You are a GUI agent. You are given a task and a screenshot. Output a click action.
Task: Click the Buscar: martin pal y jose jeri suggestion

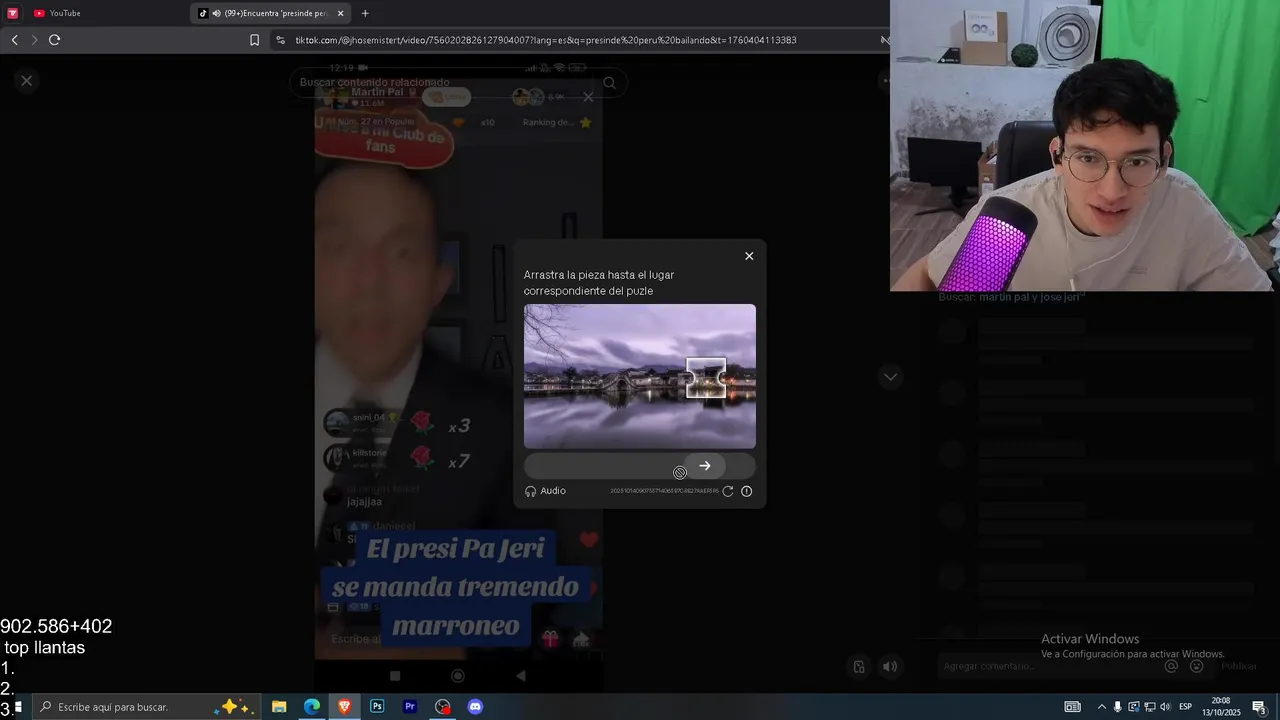tap(1011, 297)
